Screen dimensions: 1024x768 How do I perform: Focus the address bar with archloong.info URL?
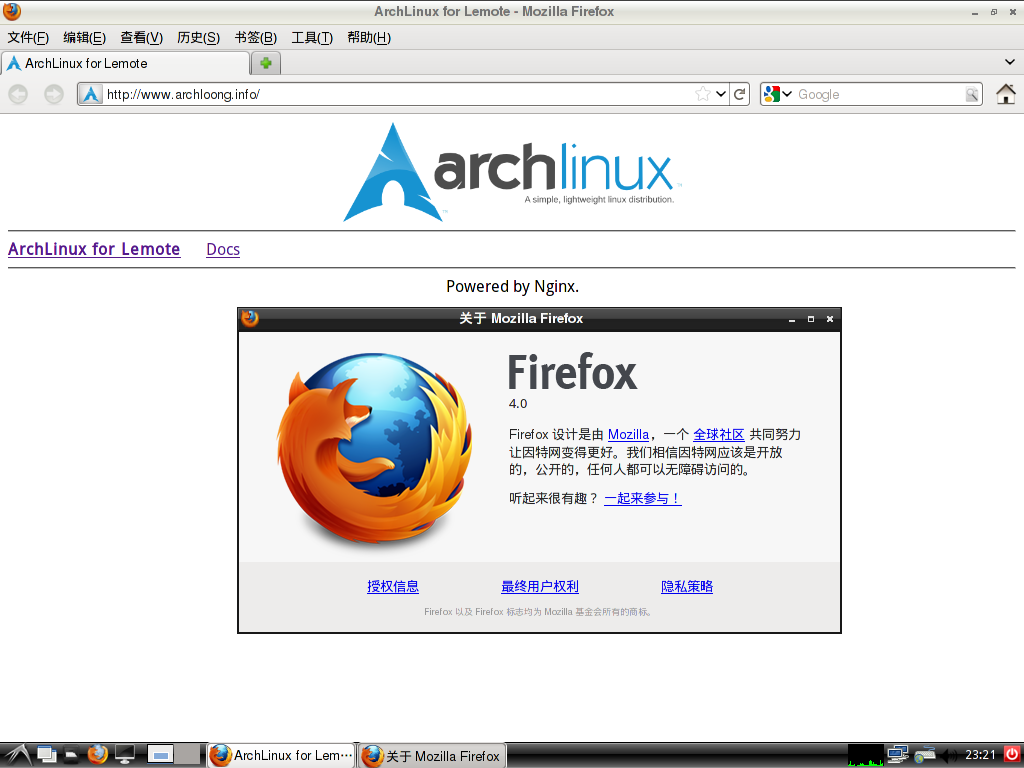(398, 95)
